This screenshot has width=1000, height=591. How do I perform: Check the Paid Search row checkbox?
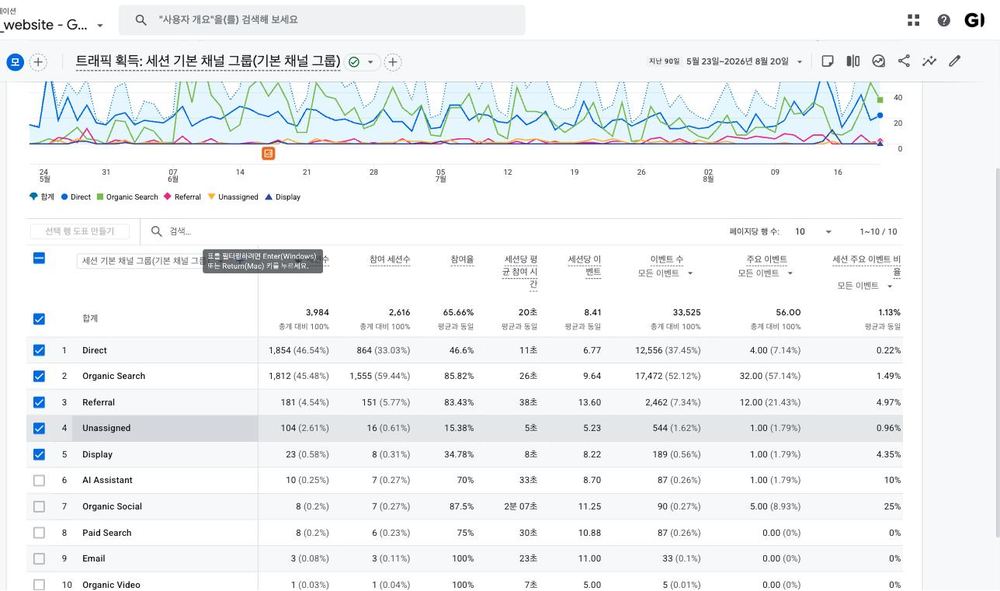39,532
